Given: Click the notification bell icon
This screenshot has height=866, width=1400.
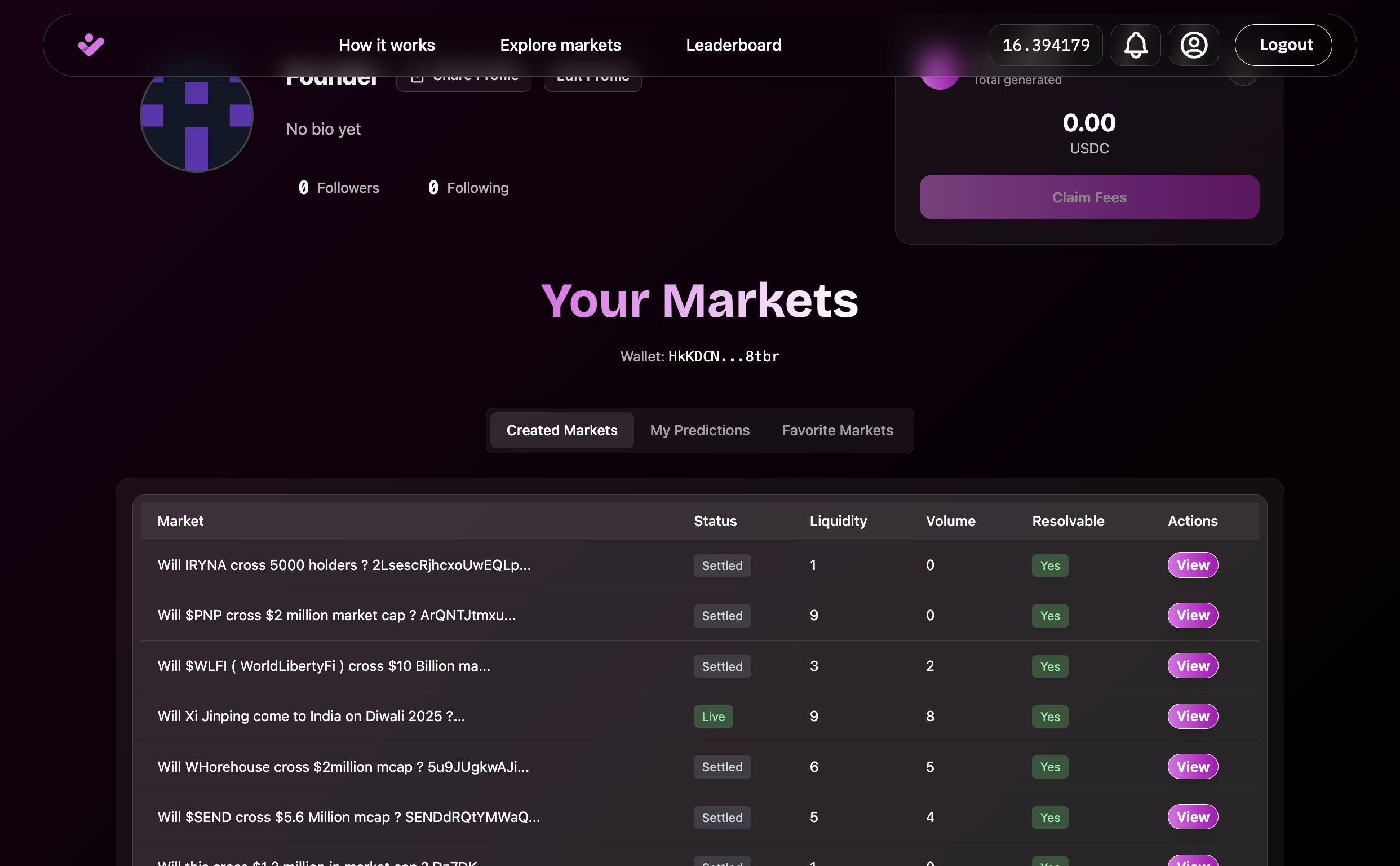Looking at the screenshot, I should pyautogui.click(x=1136, y=45).
